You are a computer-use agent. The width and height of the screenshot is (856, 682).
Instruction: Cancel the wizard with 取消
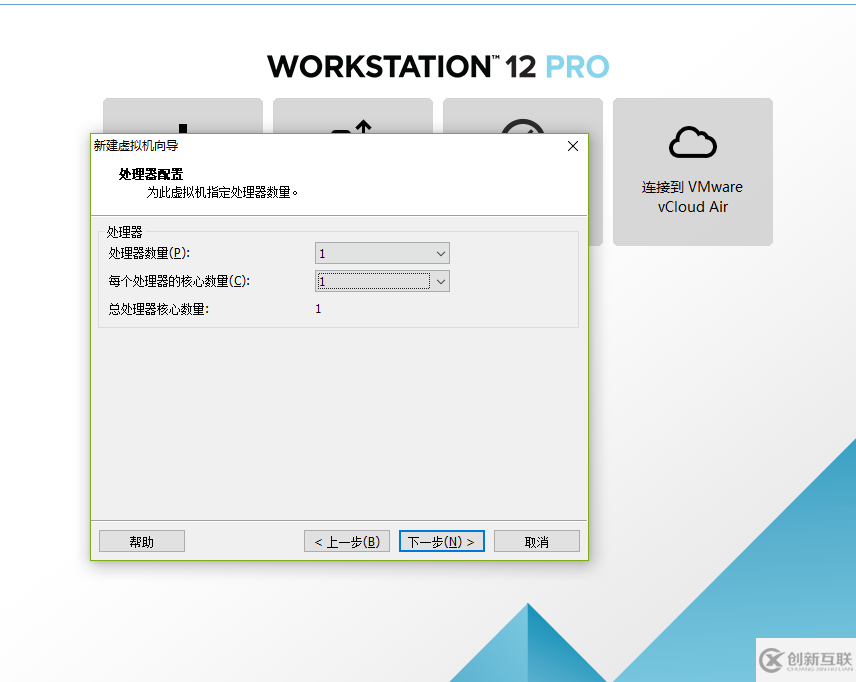pos(537,541)
